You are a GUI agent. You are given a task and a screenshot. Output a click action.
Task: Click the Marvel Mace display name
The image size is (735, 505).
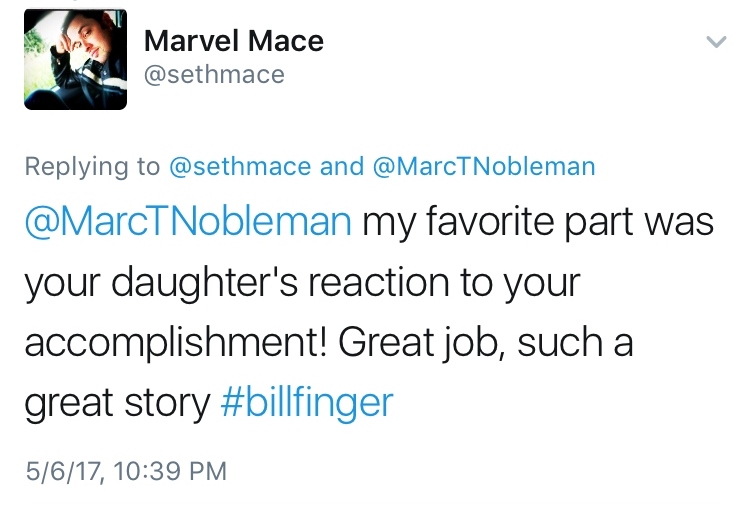234,41
